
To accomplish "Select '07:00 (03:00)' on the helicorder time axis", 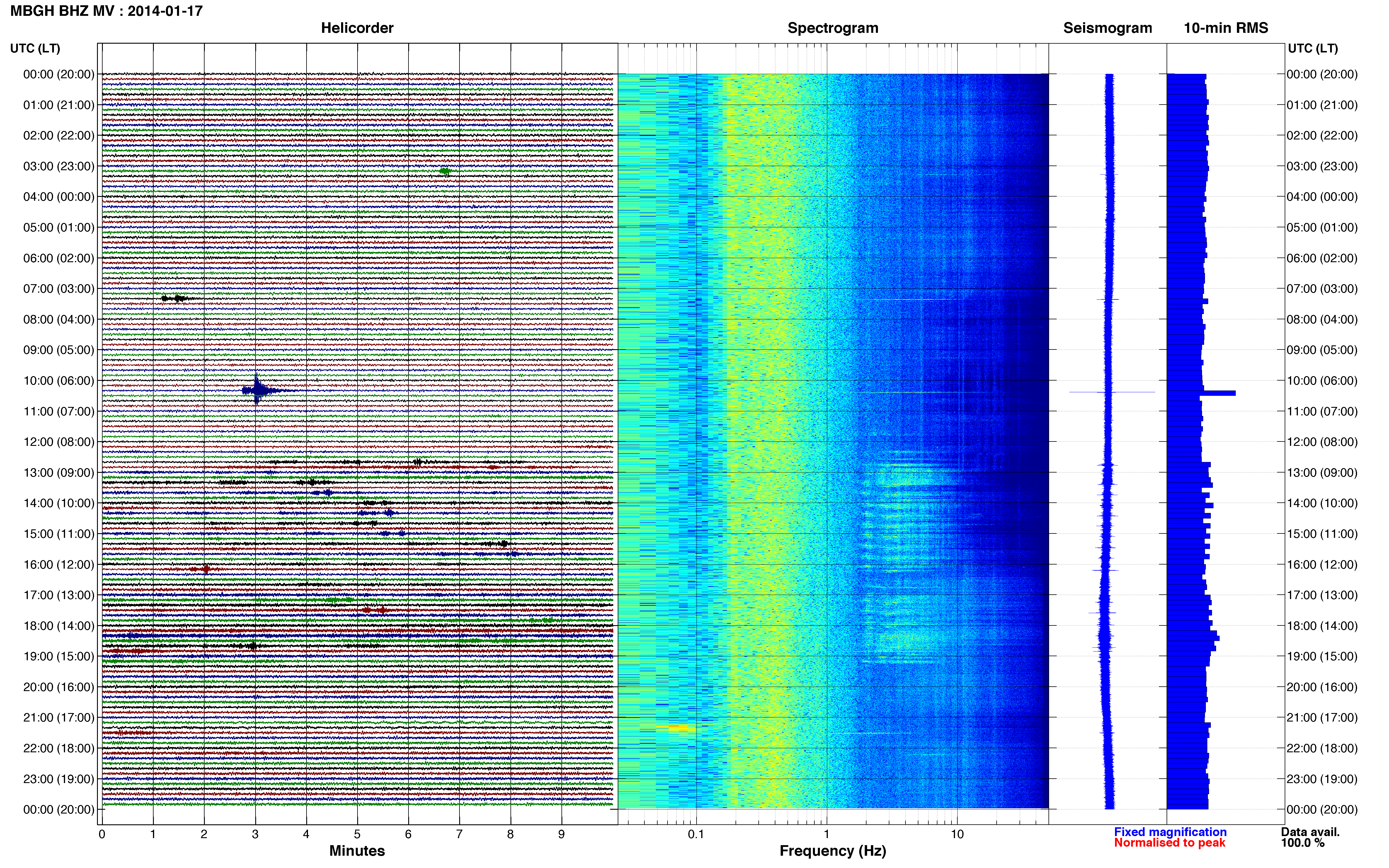I will click(59, 289).
